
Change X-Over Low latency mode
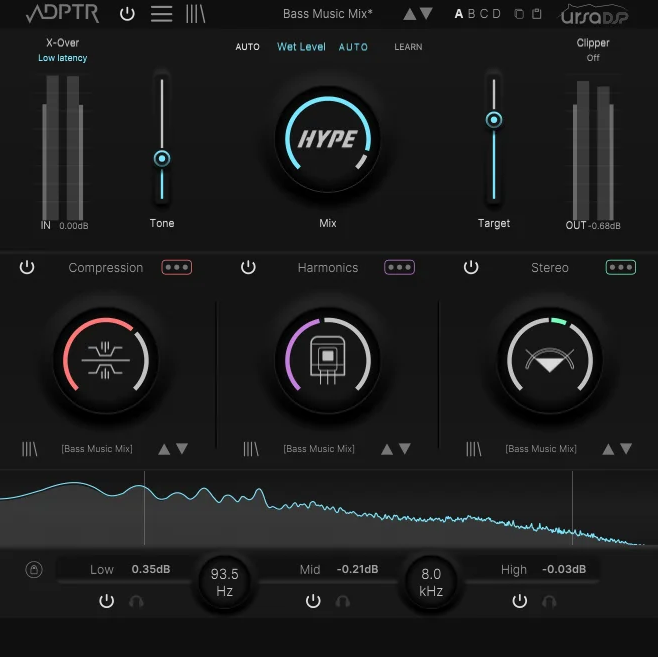click(63, 58)
